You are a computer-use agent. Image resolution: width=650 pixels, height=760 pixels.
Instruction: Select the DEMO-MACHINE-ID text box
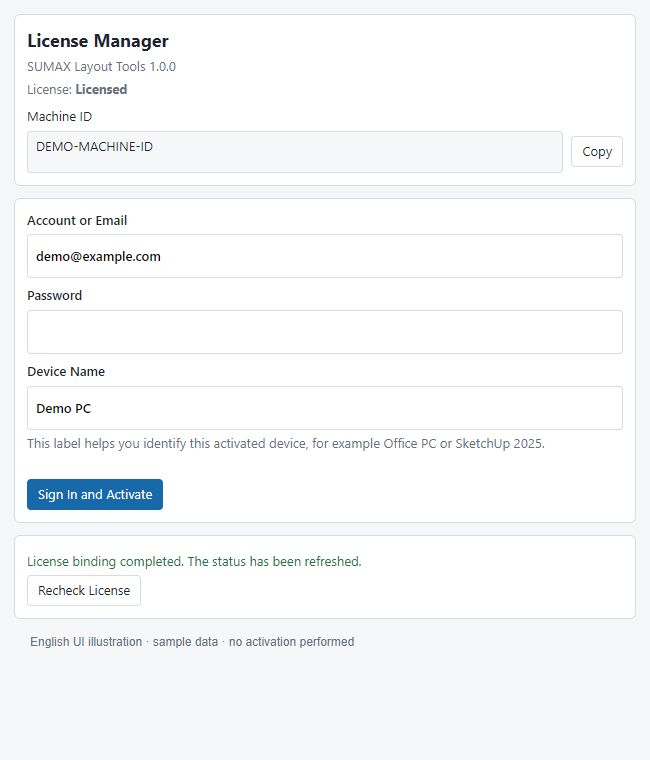tap(295, 152)
